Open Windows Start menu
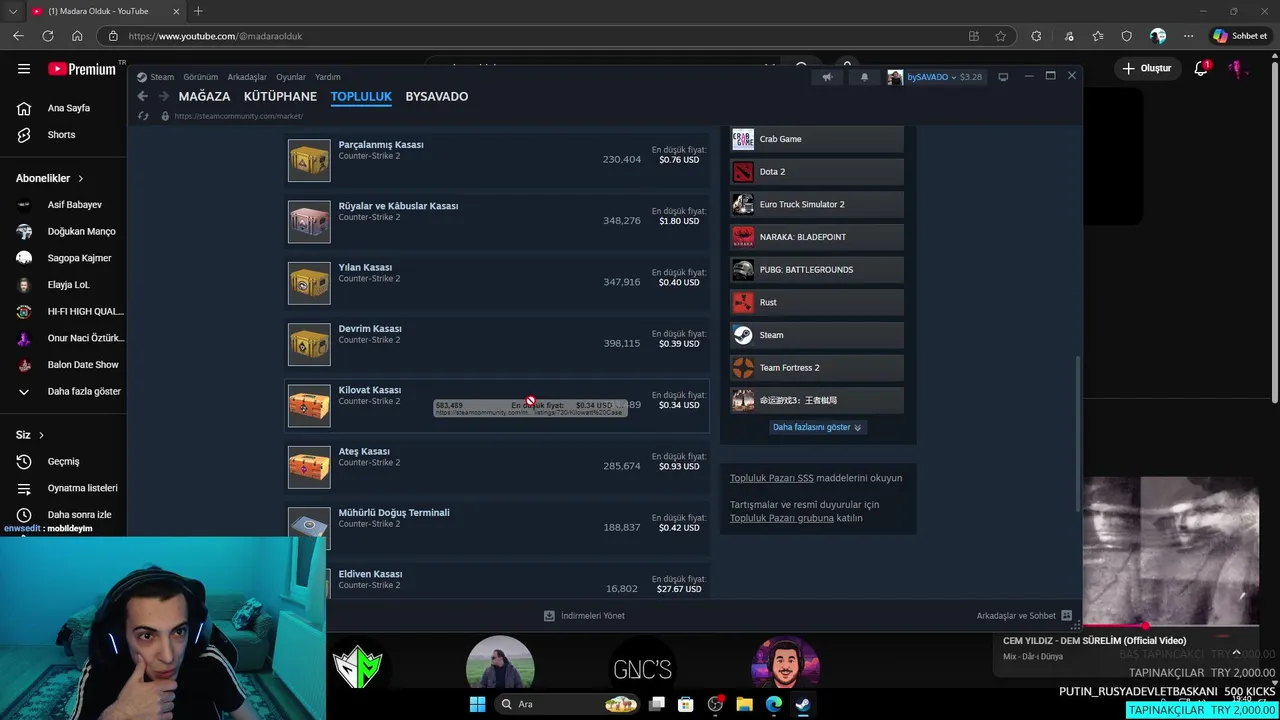1280x720 pixels. coord(477,704)
